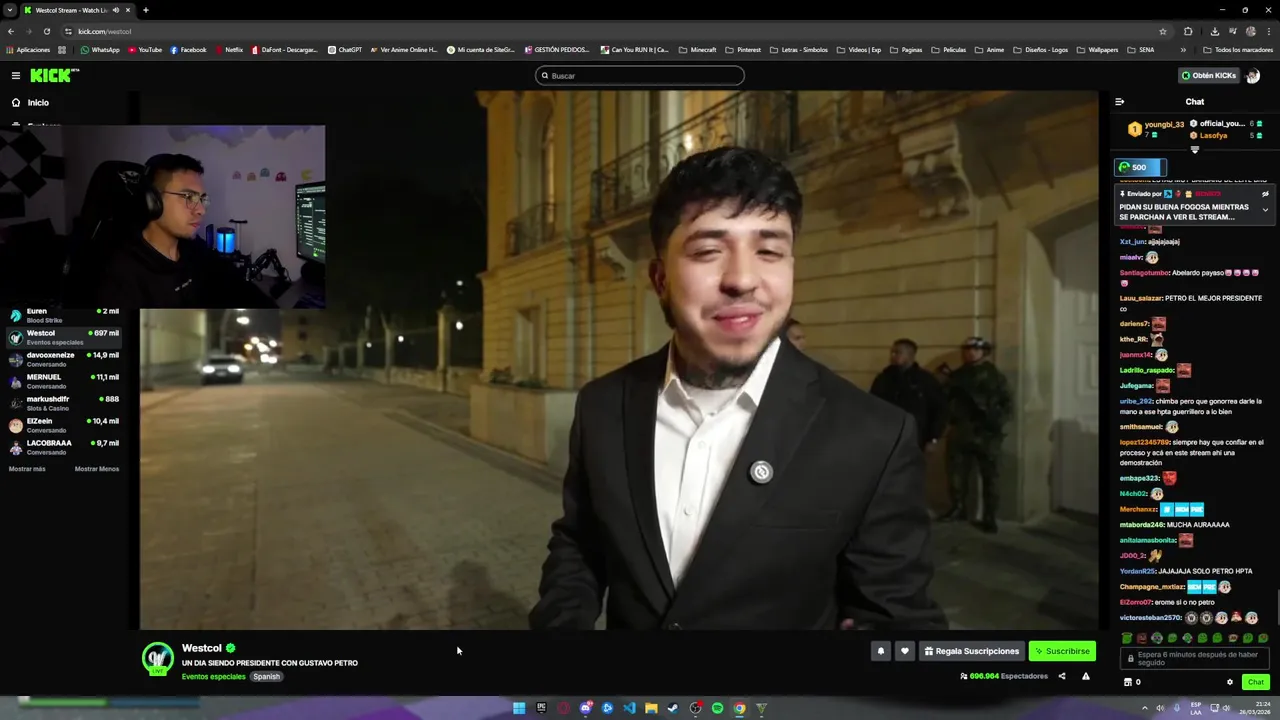Viewport: 1280px width, 720px height.
Task: Click Mostrar Menos in sidebar
Action: click(x=97, y=469)
